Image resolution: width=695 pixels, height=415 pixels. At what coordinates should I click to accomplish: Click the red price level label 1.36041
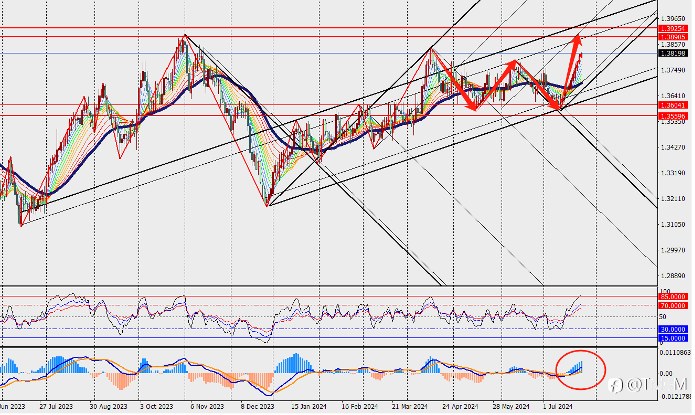click(673, 106)
